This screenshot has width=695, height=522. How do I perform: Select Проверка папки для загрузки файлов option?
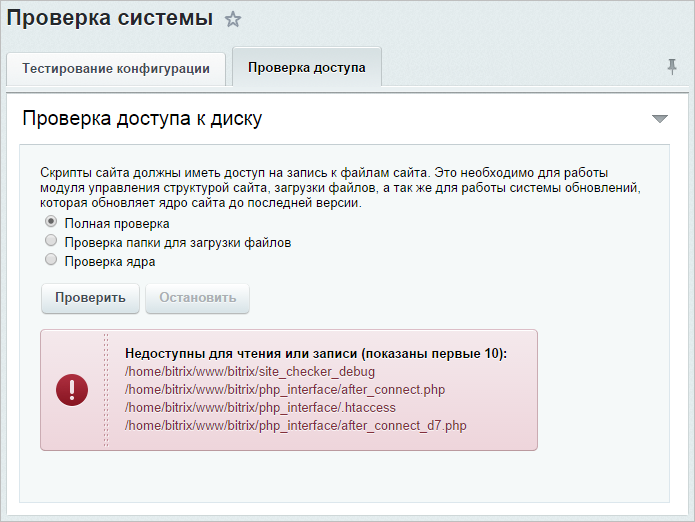51,240
